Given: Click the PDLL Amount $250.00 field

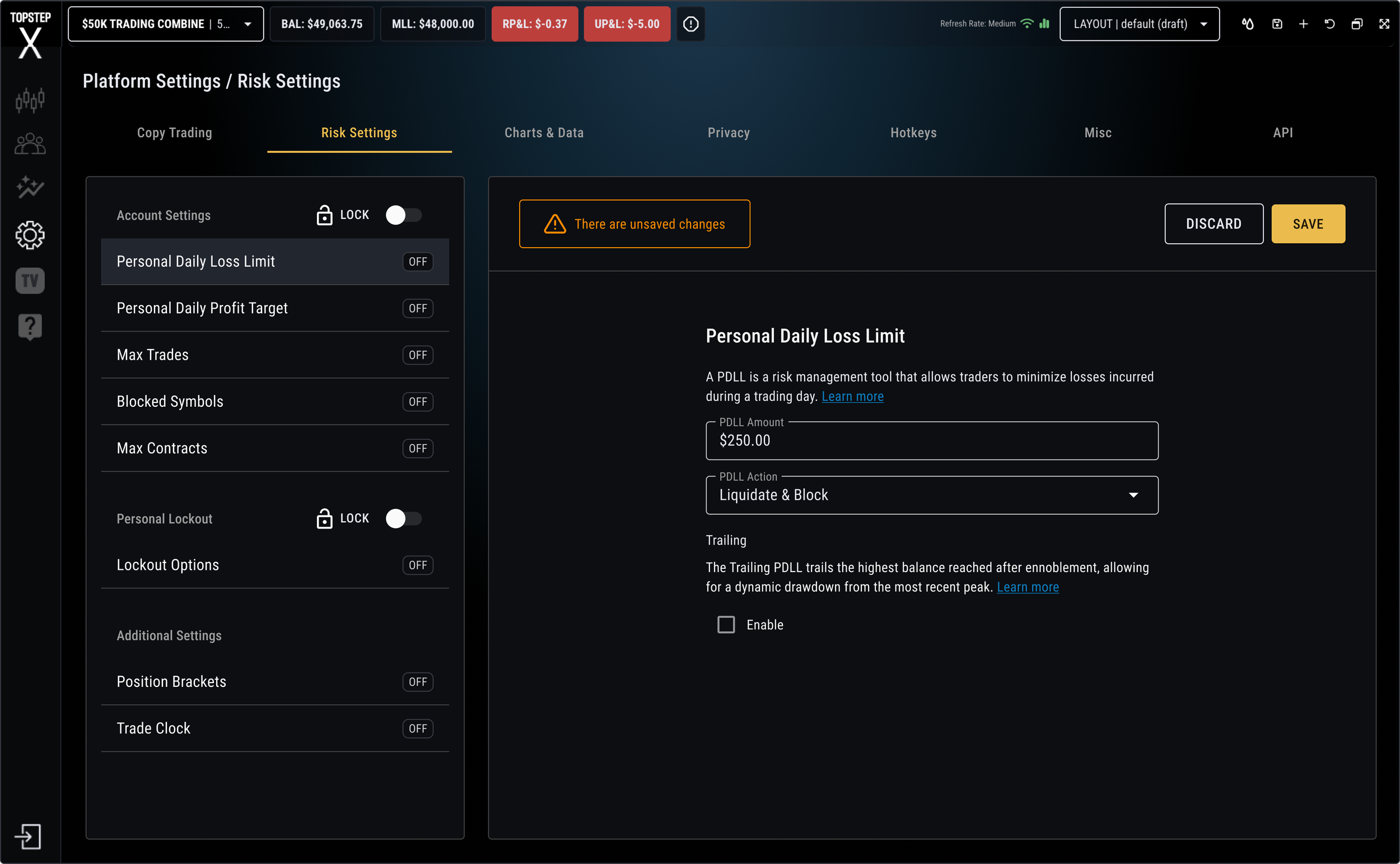Looking at the screenshot, I should (932, 440).
